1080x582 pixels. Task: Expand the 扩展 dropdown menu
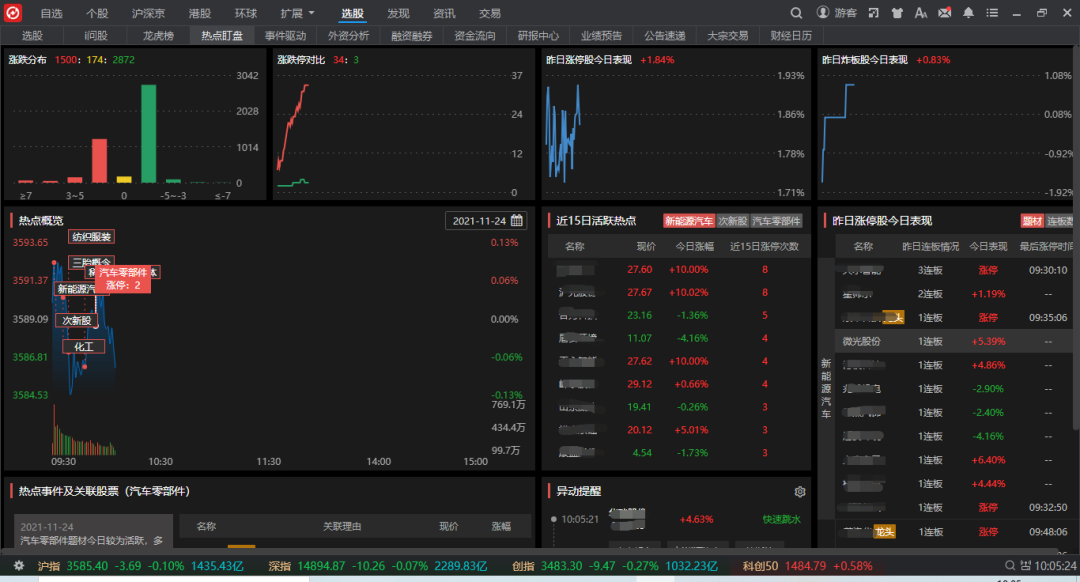tap(297, 13)
